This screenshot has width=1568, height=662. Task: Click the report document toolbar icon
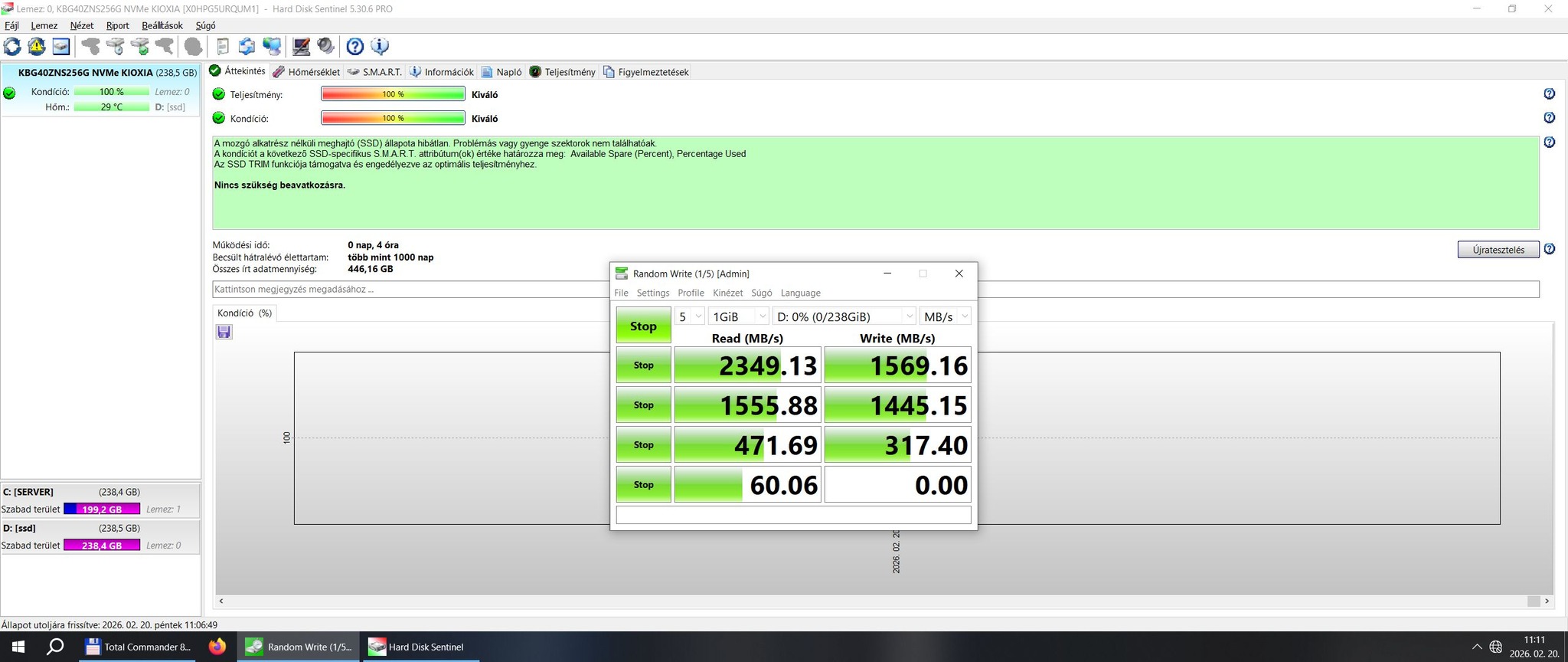[x=222, y=47]
